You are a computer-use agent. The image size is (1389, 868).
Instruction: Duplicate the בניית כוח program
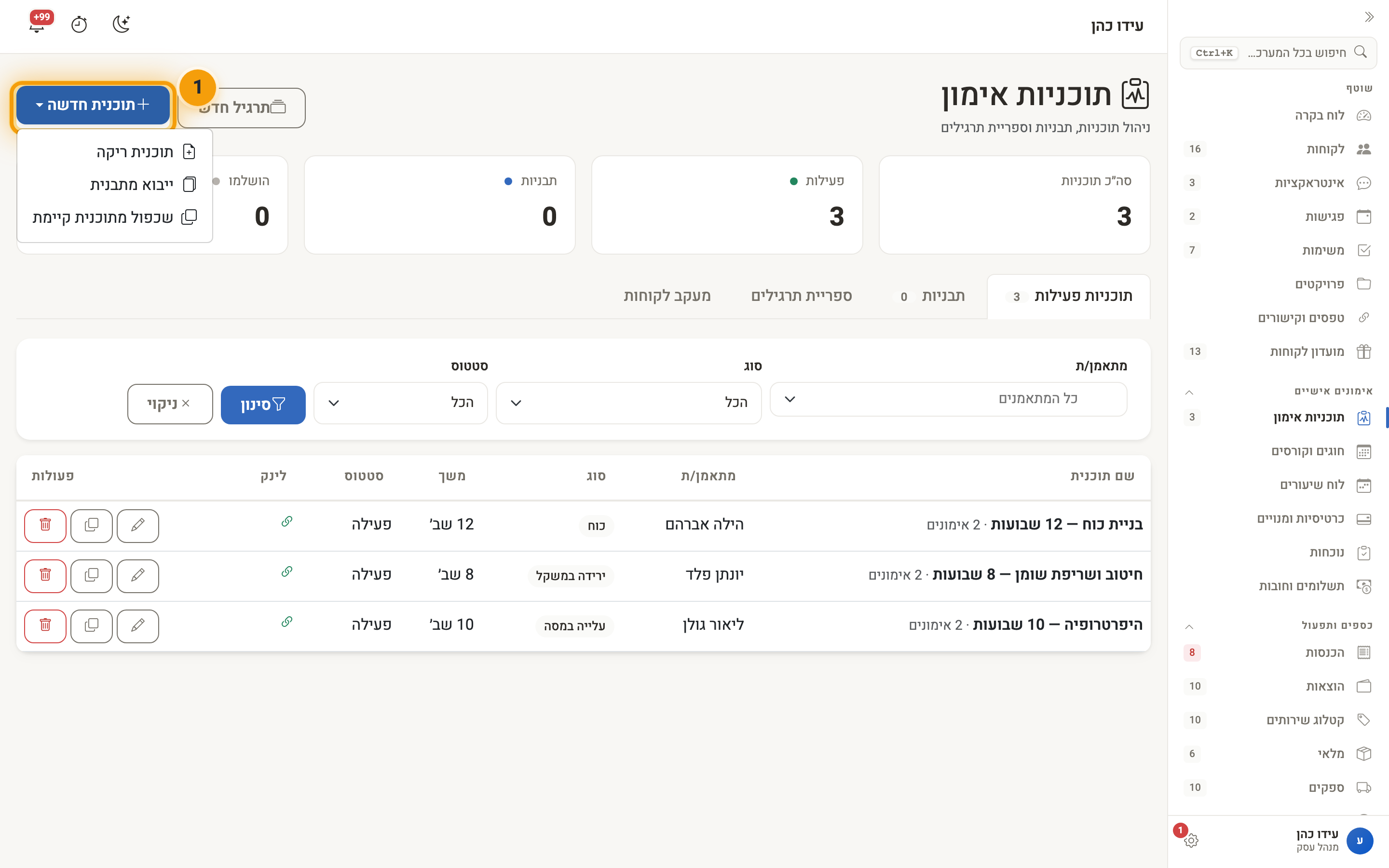[91, 525]
